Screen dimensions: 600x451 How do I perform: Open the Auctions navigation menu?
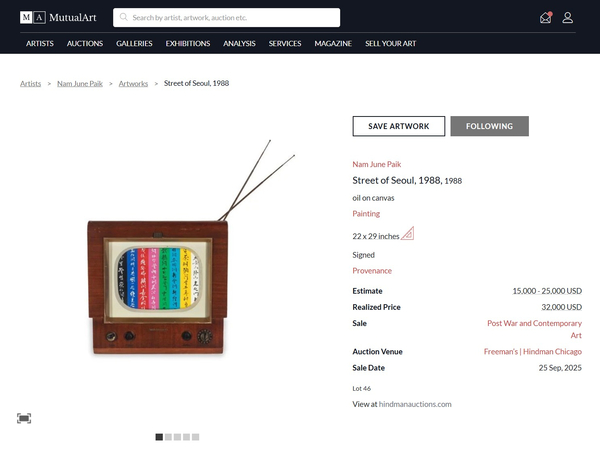tap(85, 44)
